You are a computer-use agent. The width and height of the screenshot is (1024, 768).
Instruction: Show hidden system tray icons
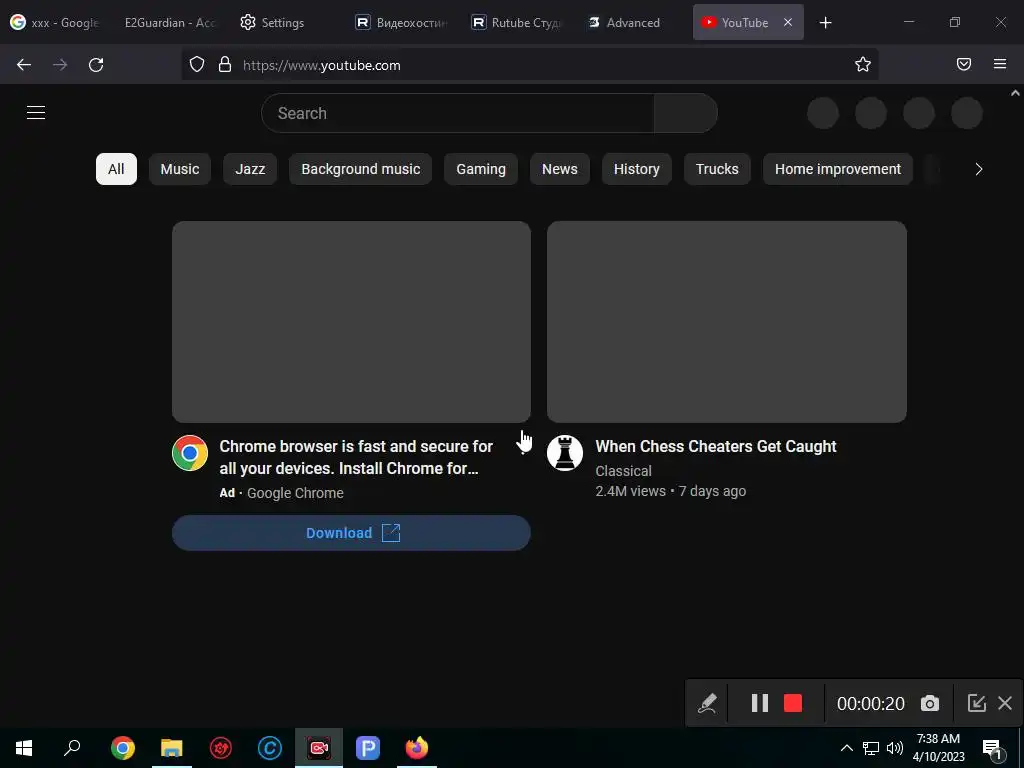point(846,748)
